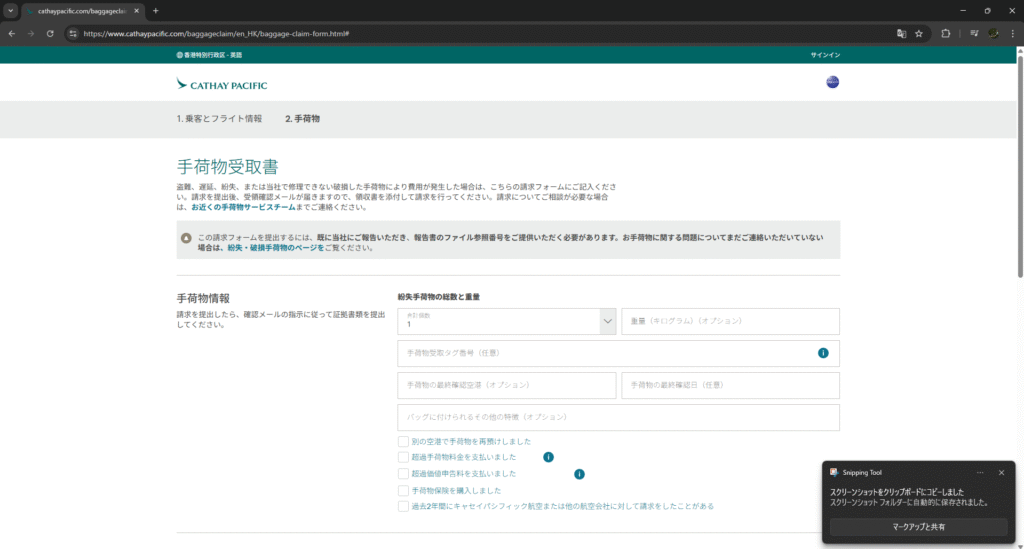Click info icon beside 超過価値申告料 checkbox
Image resolution: width=1024 pixels, height=549 pixels.
[579, 473]
